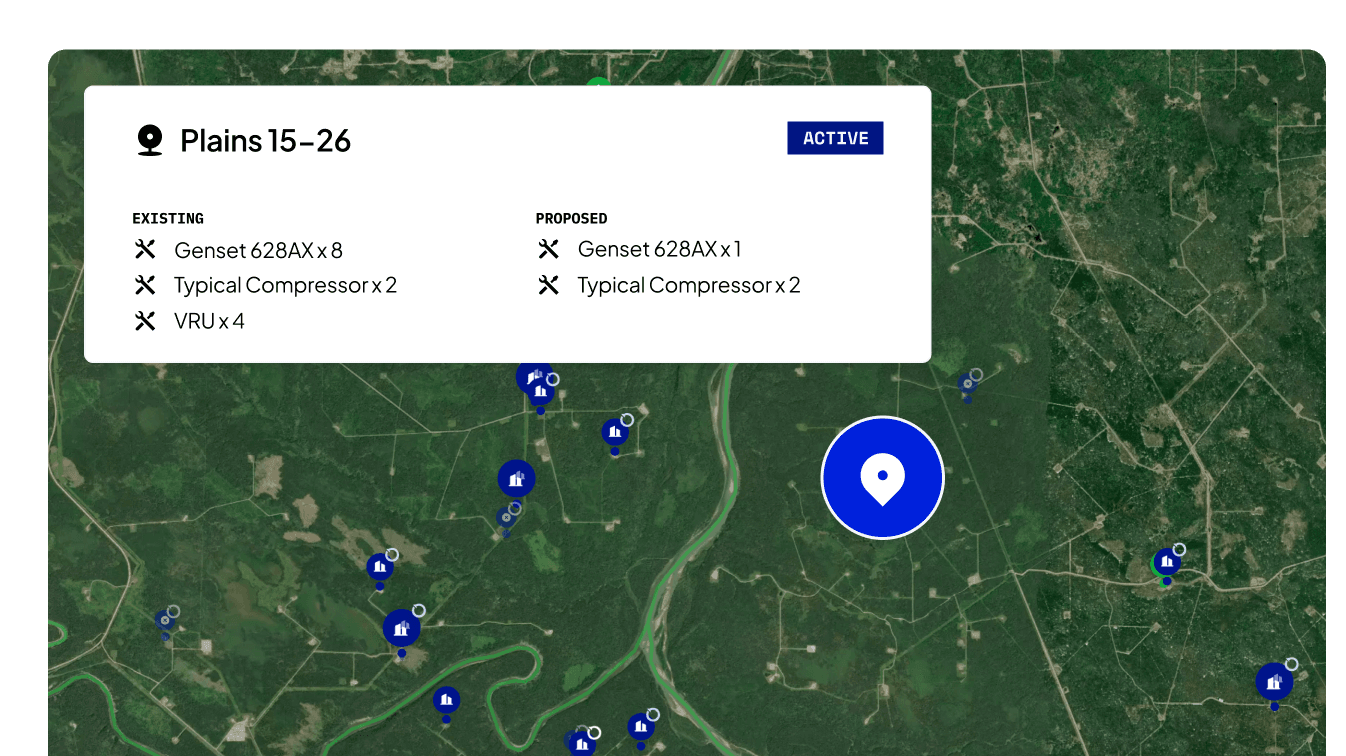1346x756 pixels.
Task: Select the proposed Genset 628AX x 1 entry
Action: click(659, 250)
